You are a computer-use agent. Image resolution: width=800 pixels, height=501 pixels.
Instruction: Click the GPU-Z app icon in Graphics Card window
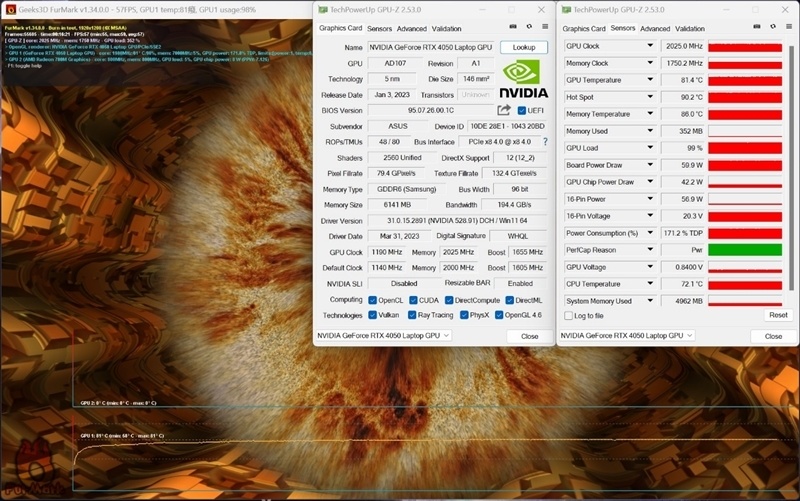[322, 10]
